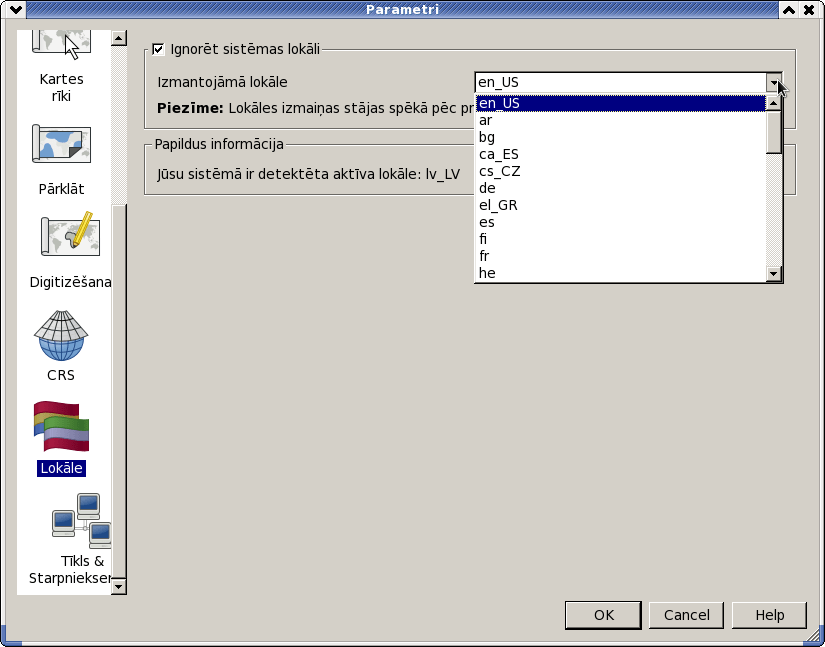Select el_GR locale option

coord(621,205)
